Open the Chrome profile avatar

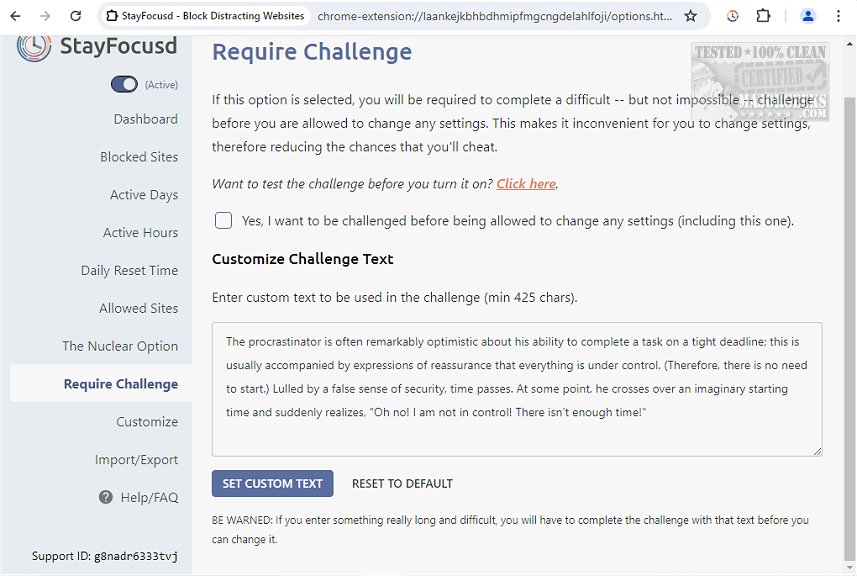(x=808, y=16)
